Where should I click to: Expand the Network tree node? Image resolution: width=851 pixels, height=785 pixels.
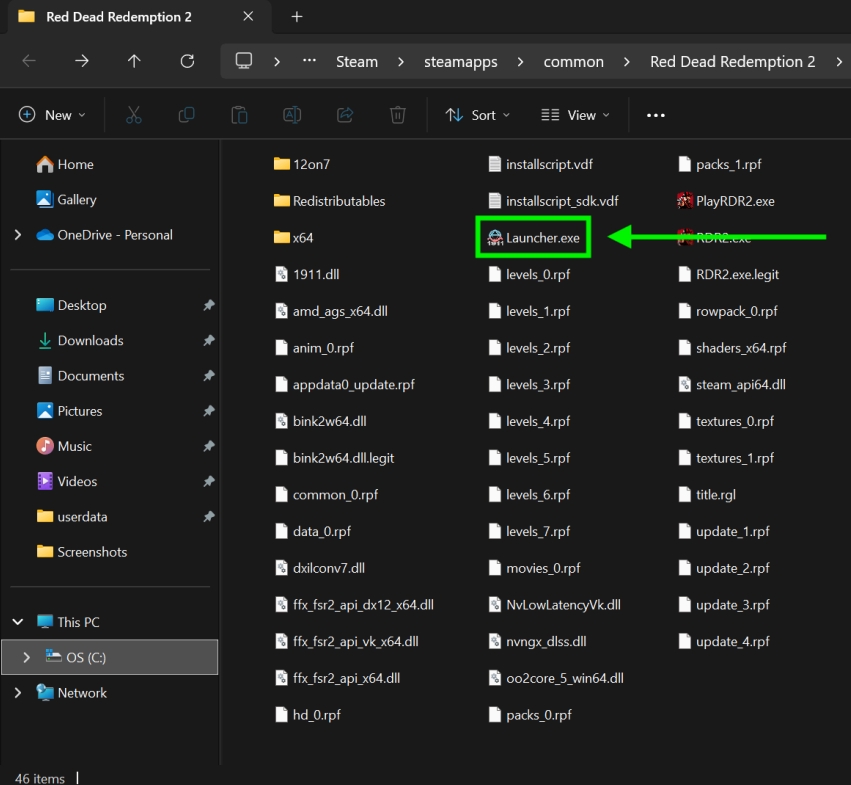[x=18, y=693]
